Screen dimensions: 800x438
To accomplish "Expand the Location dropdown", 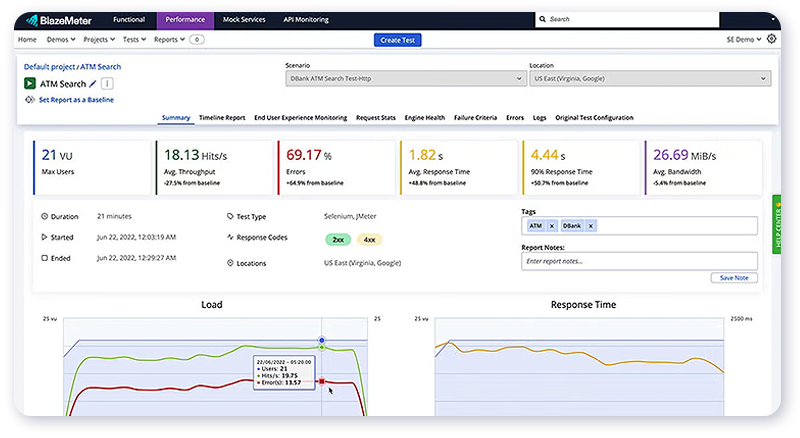I will [649, 79].
